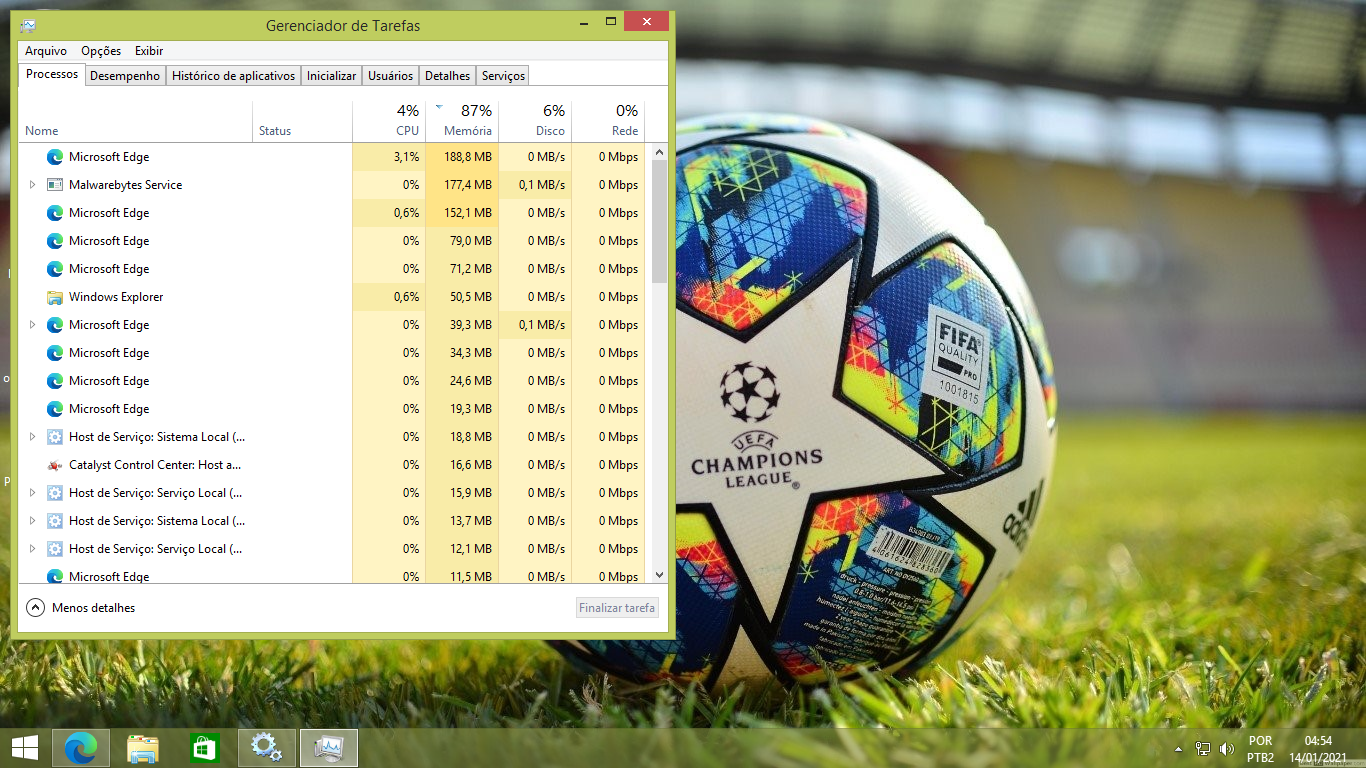
Task: Click the Task Manager title bar icon
Action: point(28,26)
